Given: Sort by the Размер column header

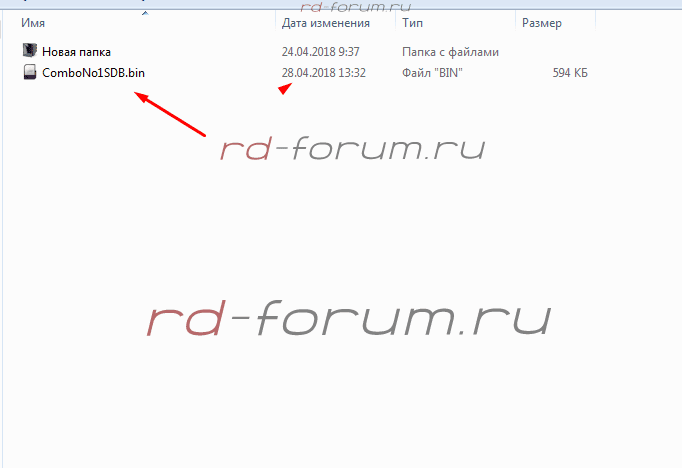Looking at the screenshot, I should click(542, 23).
